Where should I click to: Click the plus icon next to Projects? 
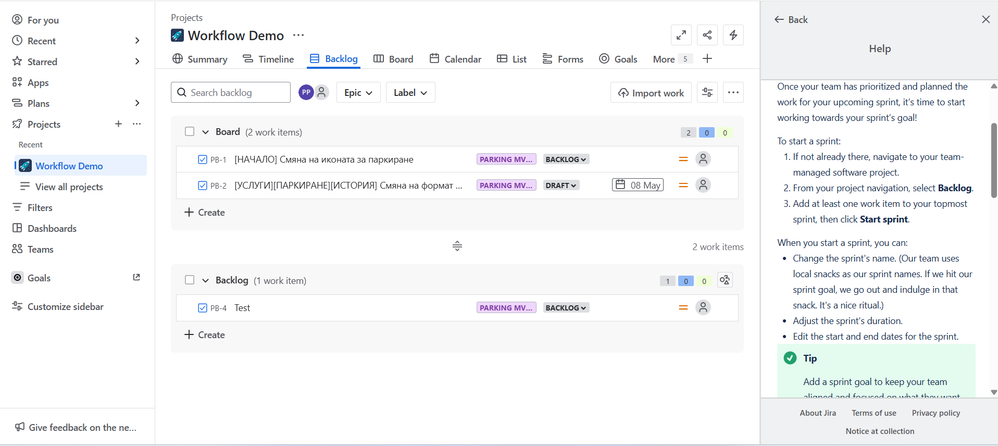point(118,124)
